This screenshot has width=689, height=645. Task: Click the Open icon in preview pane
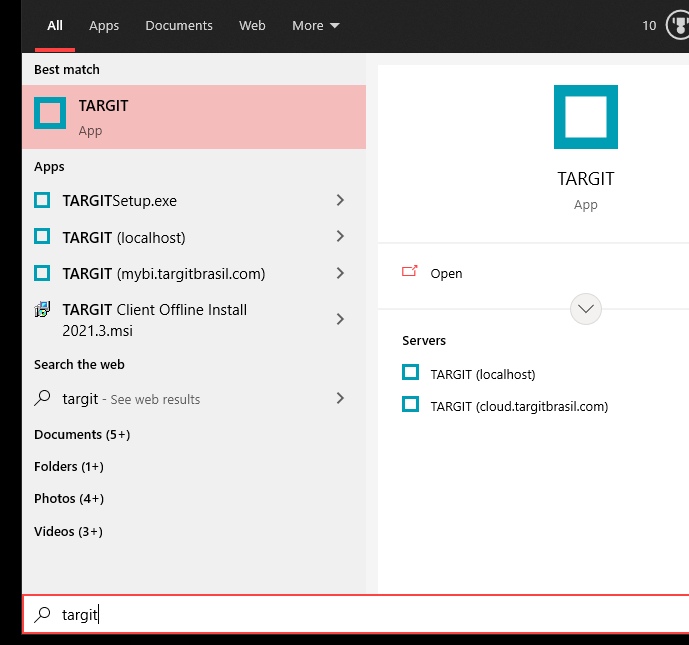click(x=410, y=272)
